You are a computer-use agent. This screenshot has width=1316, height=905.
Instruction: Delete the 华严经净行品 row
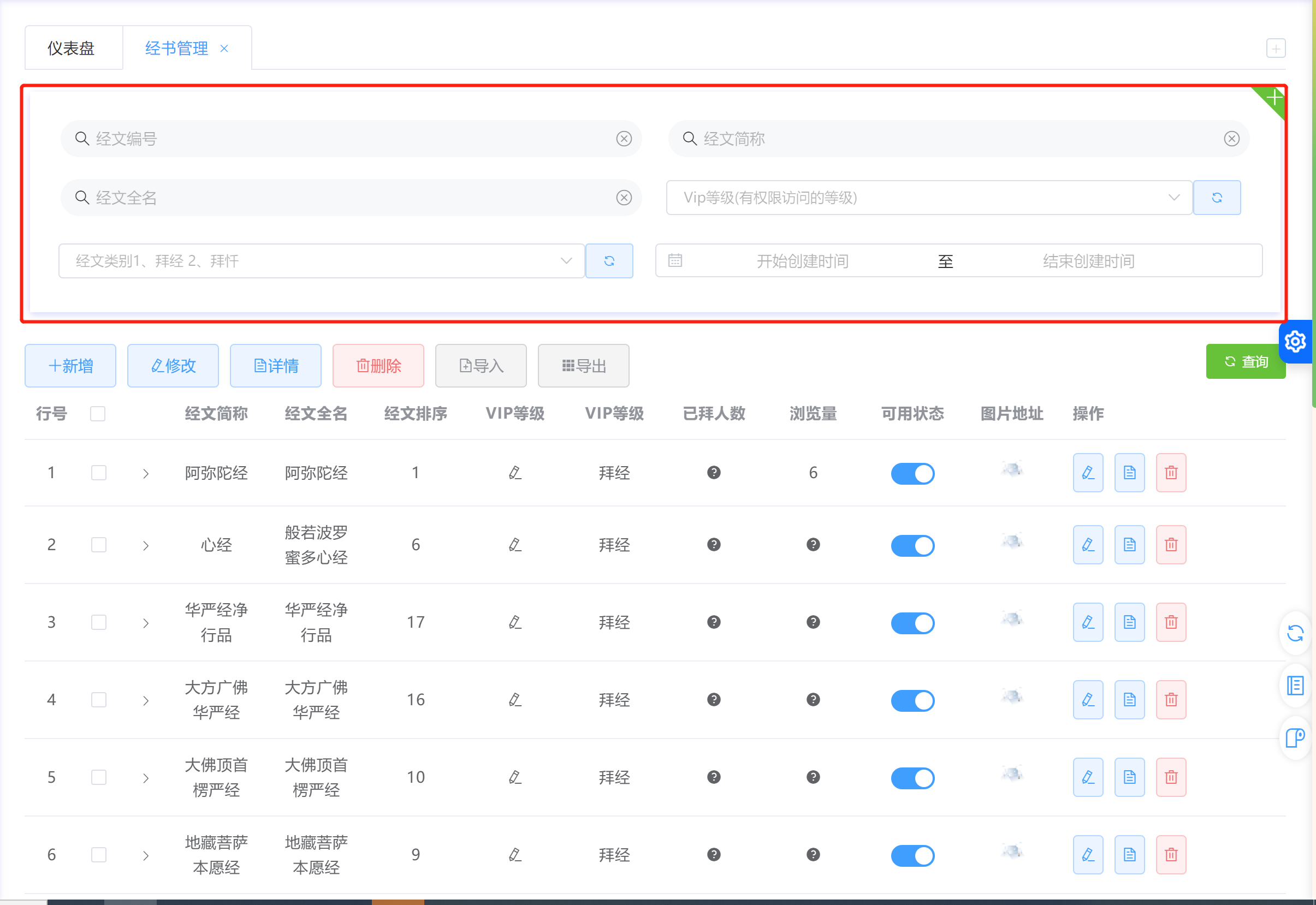[1170, 622]
